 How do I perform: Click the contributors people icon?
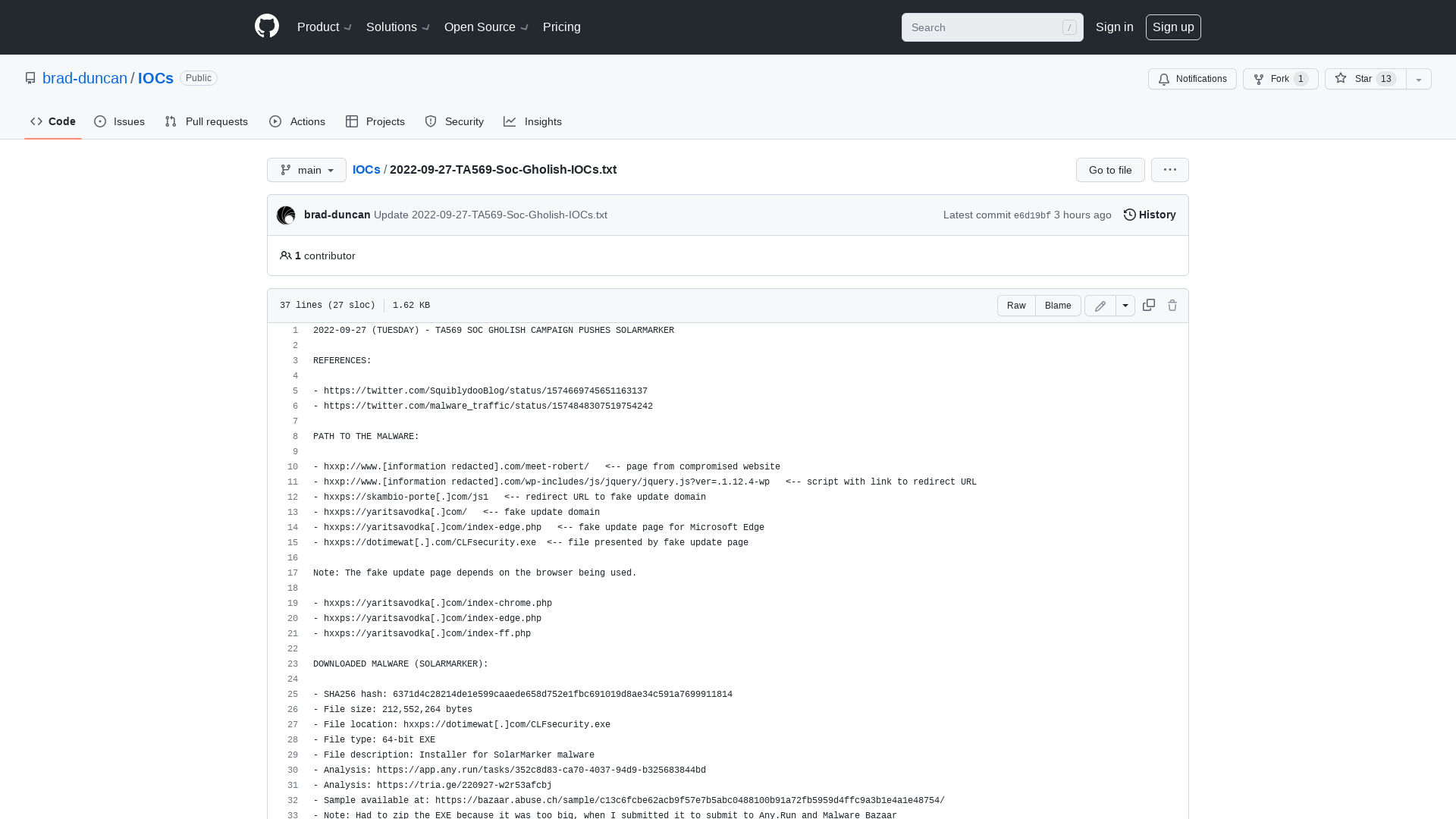286,256
